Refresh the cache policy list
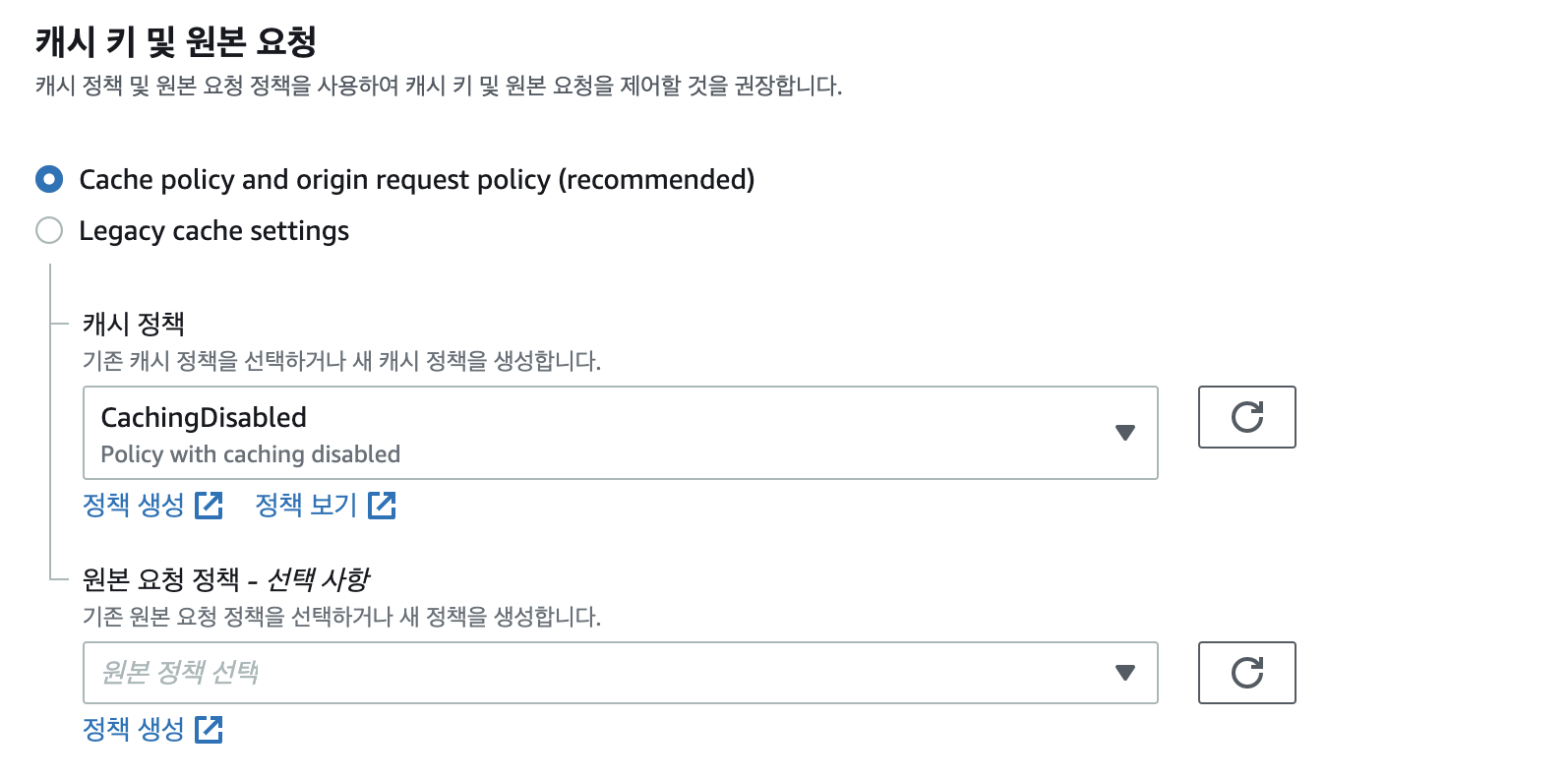Viewport: 1568px width, 779px height. pos(1247,417)
